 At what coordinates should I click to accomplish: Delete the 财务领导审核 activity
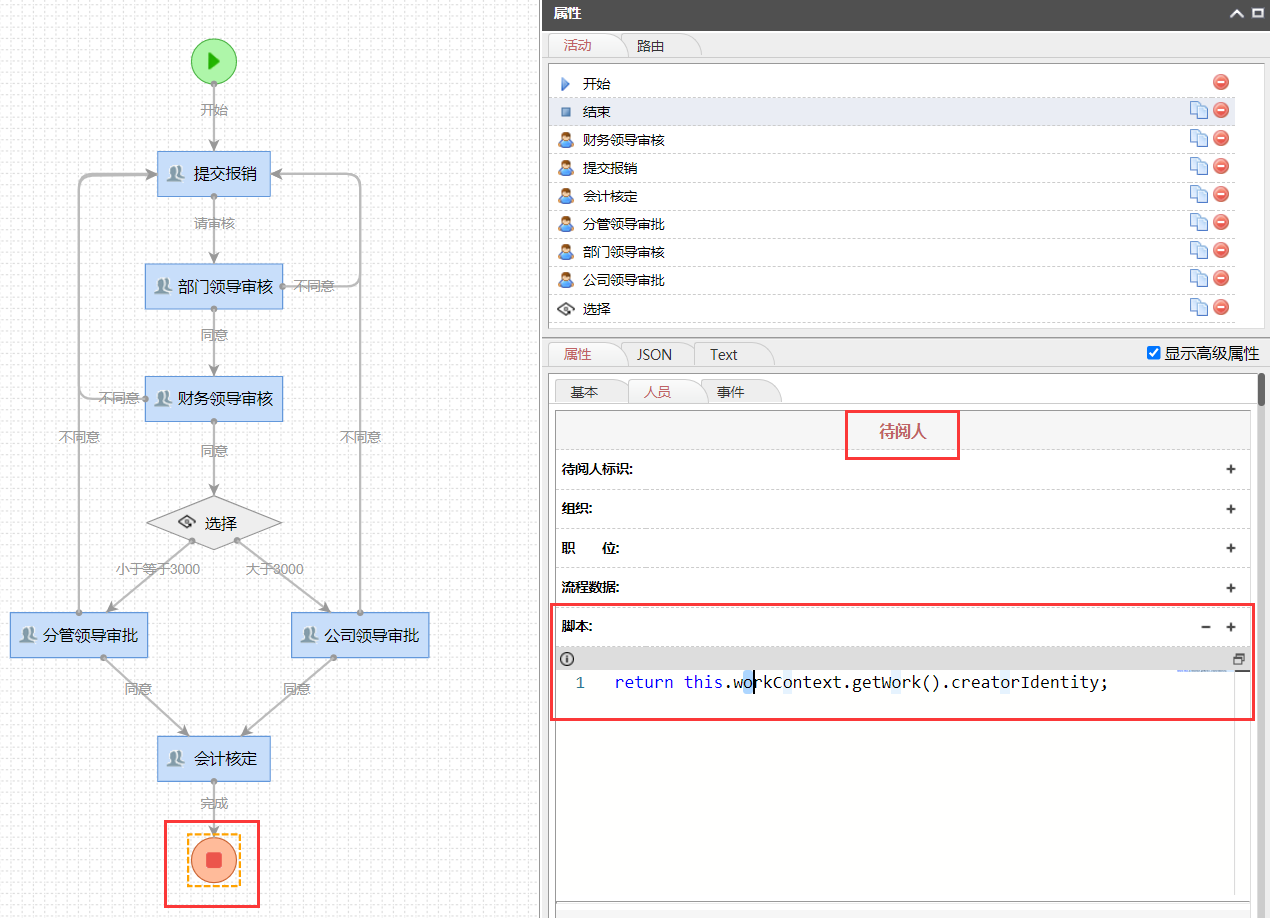(x=1220, y=139)
